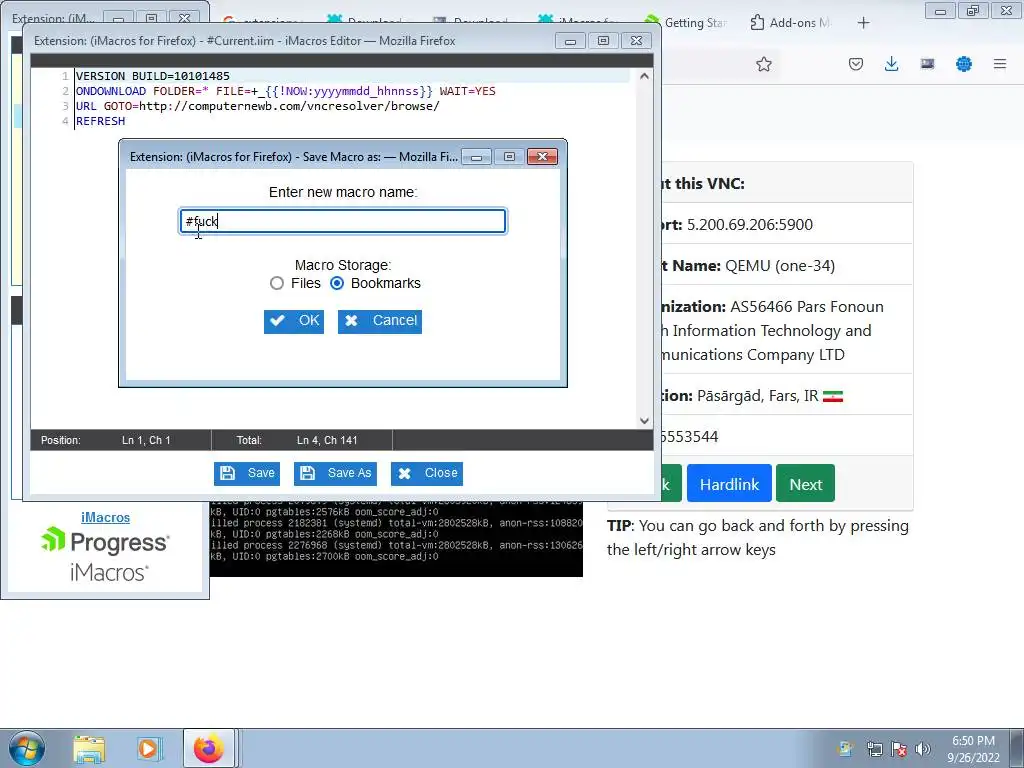The height and width of the screenshot is (768, 1024).
Task: Click the ONDOWNLOAD FOLDER line in the editor
Action: 285,91
